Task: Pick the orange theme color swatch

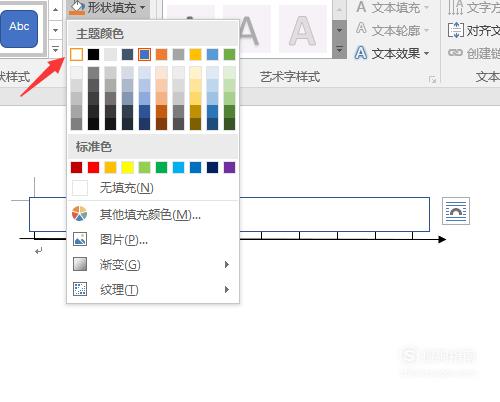Action: (x=161, y=54)
